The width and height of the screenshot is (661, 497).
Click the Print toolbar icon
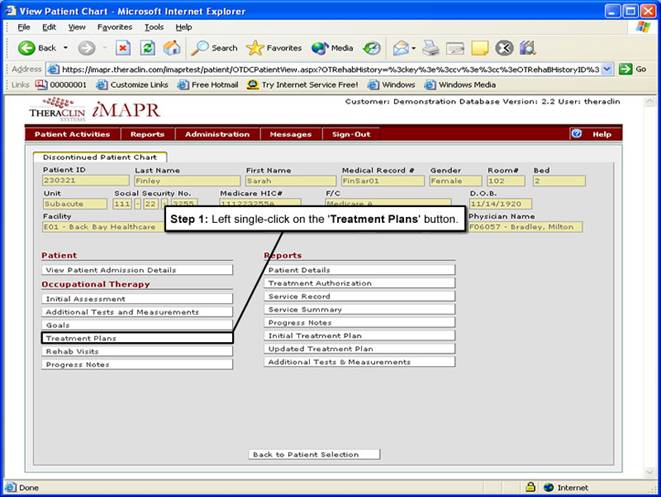(431, 48)
